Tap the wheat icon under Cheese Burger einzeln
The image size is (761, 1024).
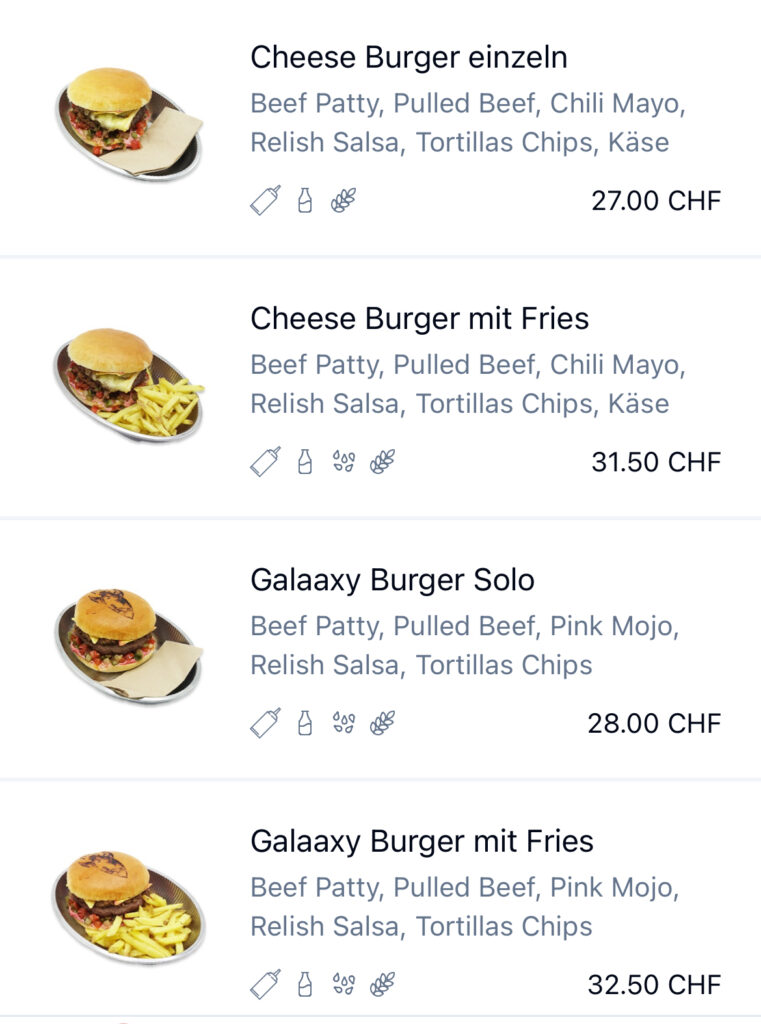click(343, 200)
